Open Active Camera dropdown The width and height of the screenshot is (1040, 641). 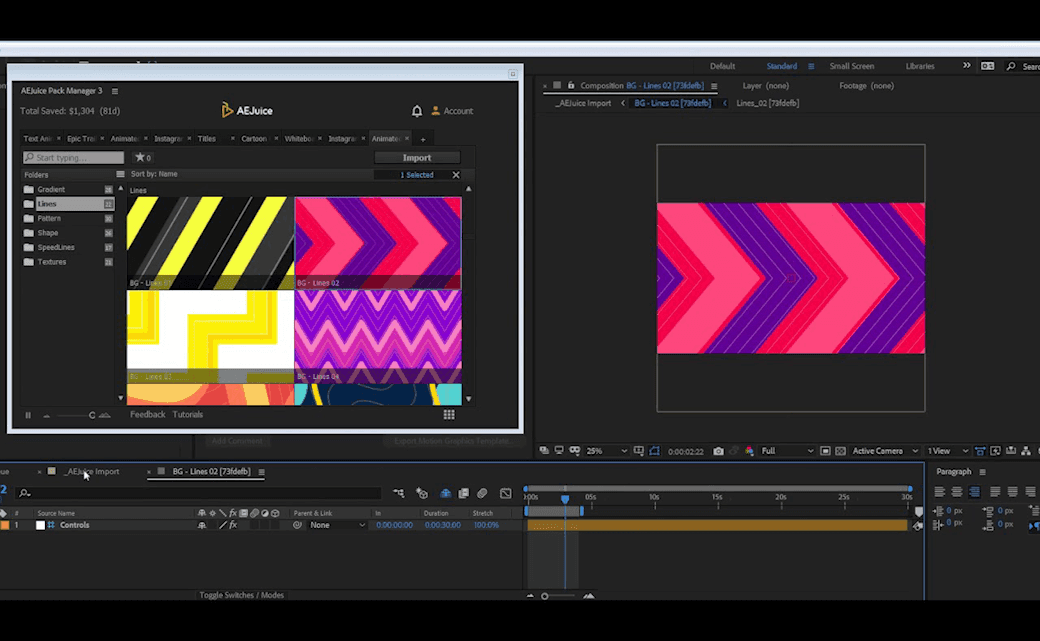[885, 451]
